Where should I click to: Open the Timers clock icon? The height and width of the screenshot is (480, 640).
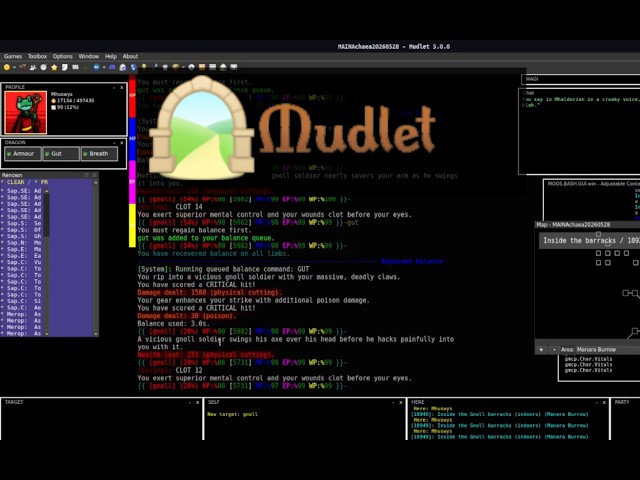tap(43, 67)
